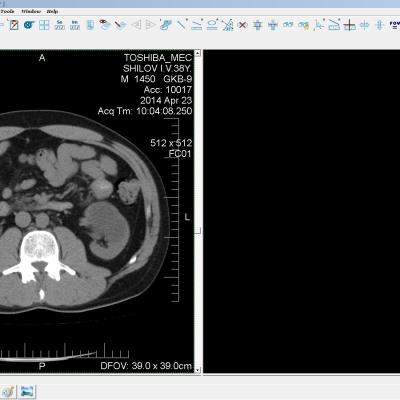Select the Im image layout icon

coord(75,25)
